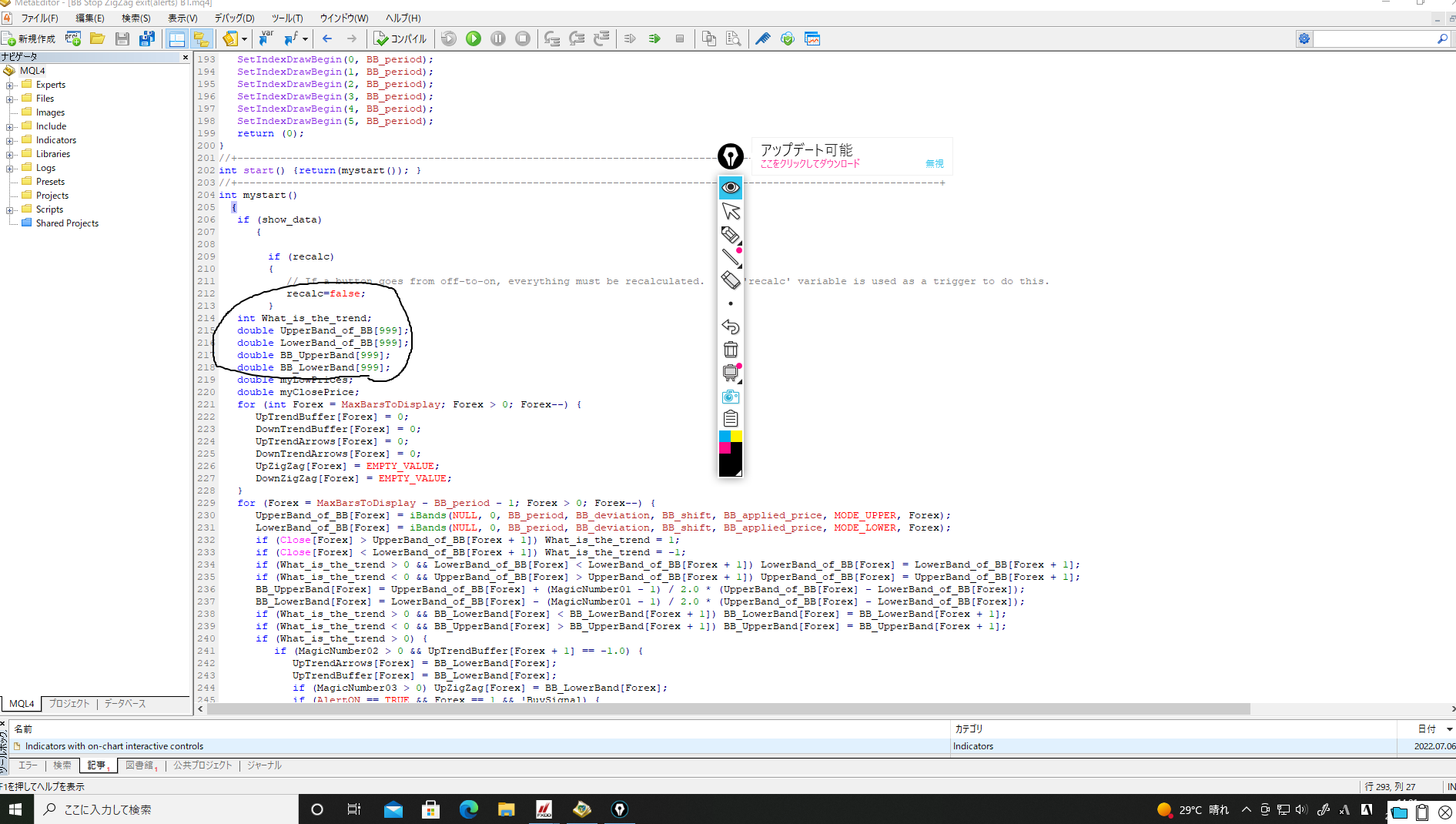
Task: Open the ツール(T) menu
Action: (287, 18)
